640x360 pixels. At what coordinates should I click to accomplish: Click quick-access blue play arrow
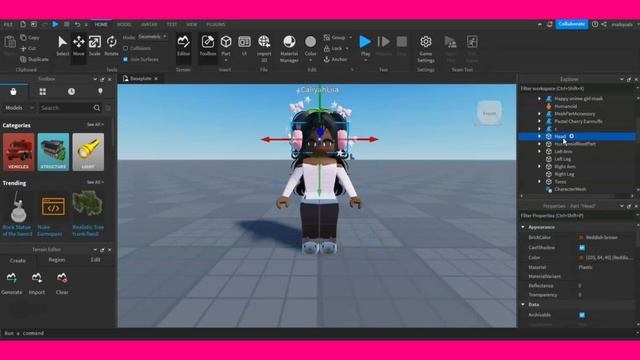pyautogui.click(x=55, y=24)
